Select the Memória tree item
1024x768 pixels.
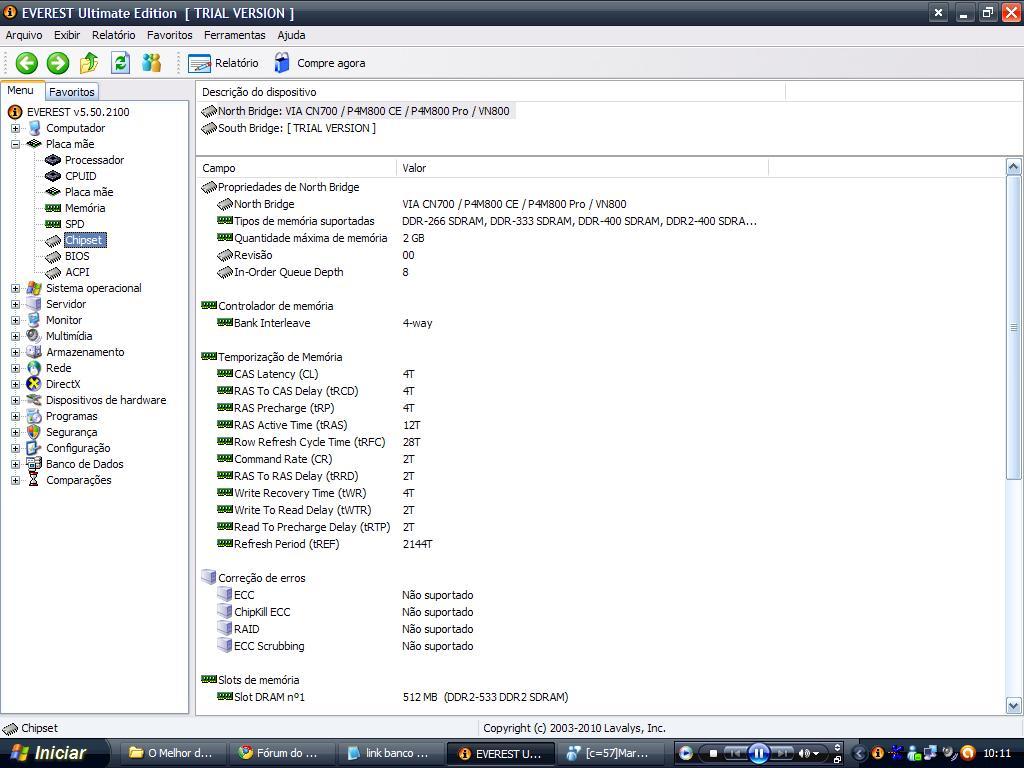[85, 208]
